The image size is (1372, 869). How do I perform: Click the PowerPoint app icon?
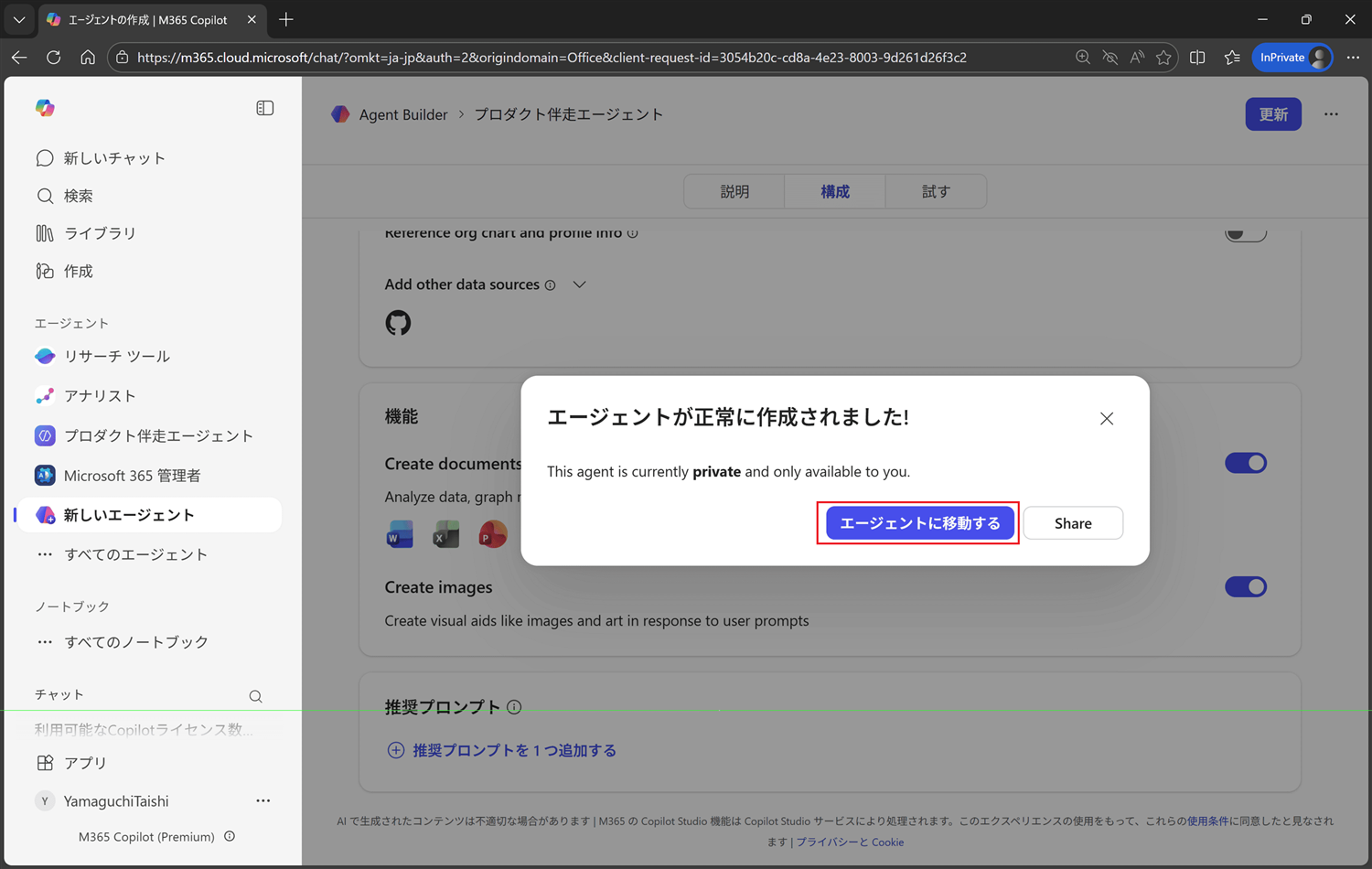[492, 535]
